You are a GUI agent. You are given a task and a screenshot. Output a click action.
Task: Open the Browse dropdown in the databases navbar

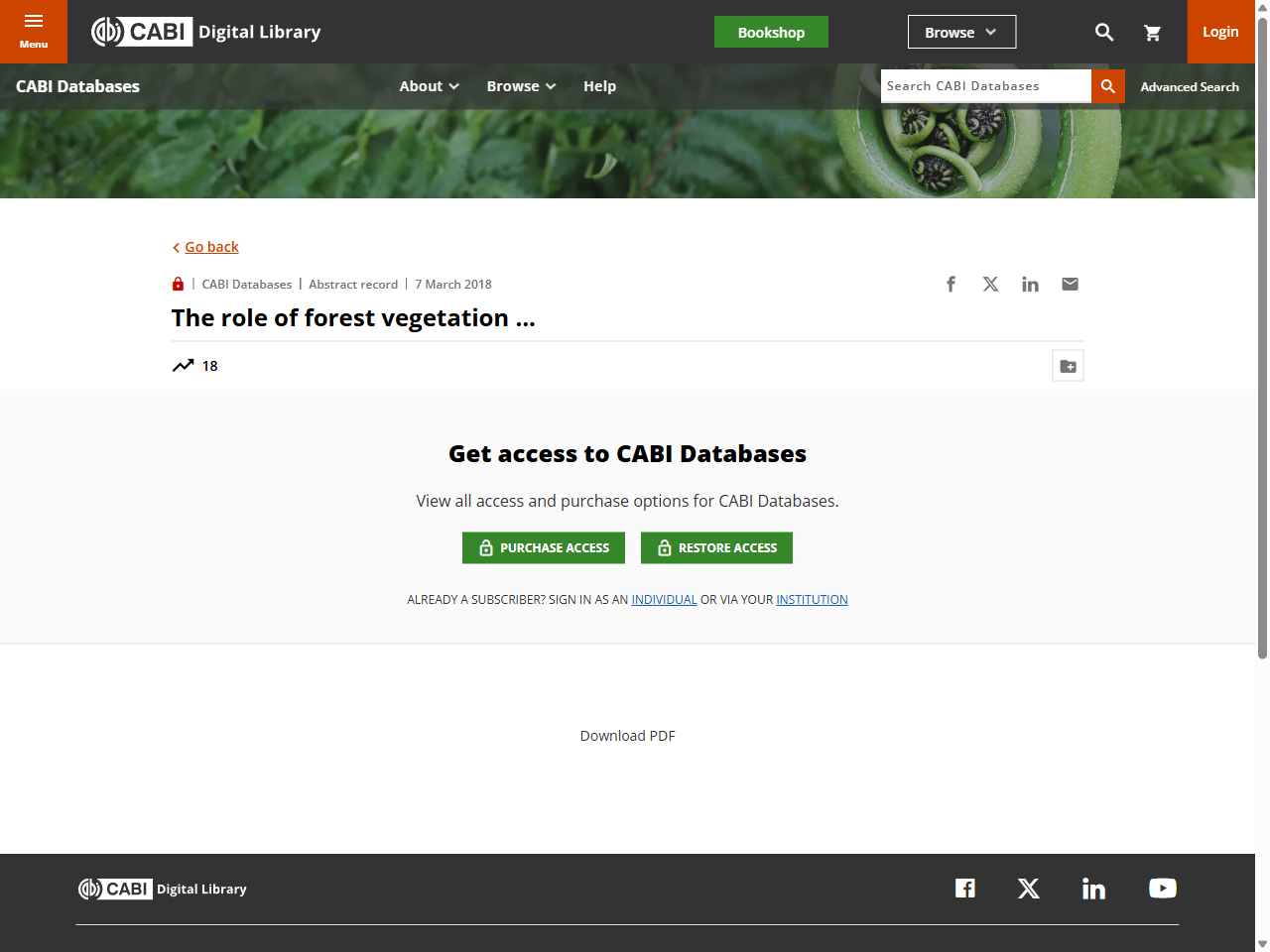click(521, 86)
